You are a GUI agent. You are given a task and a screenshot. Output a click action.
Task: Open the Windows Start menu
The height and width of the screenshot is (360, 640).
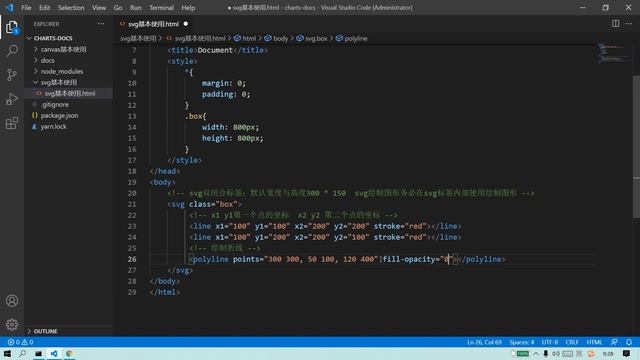7,353
